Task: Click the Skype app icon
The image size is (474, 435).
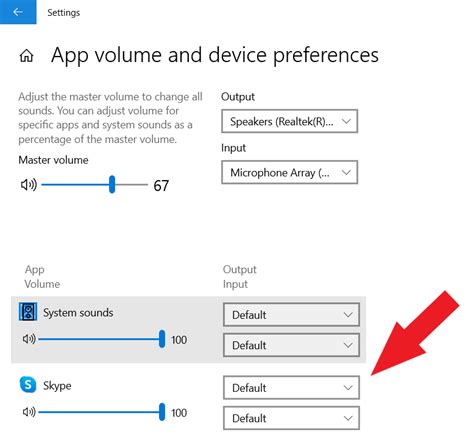Action: (28, 385)
